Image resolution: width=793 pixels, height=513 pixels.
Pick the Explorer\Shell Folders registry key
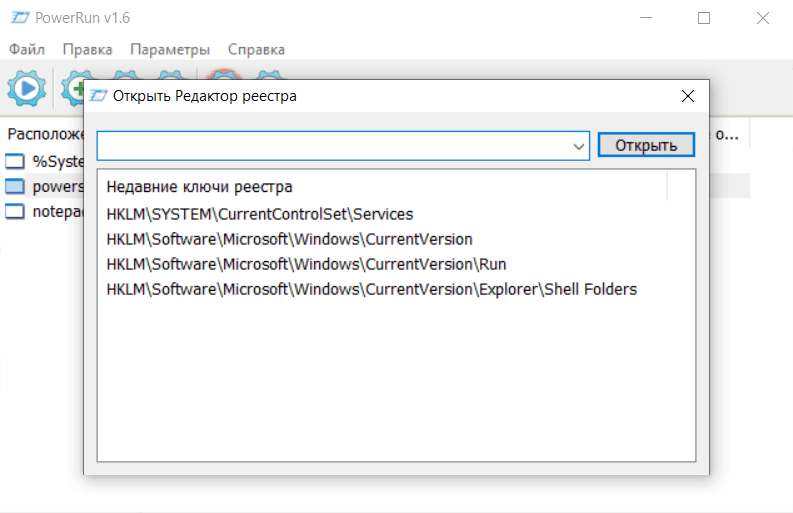[x=371, y=289]
